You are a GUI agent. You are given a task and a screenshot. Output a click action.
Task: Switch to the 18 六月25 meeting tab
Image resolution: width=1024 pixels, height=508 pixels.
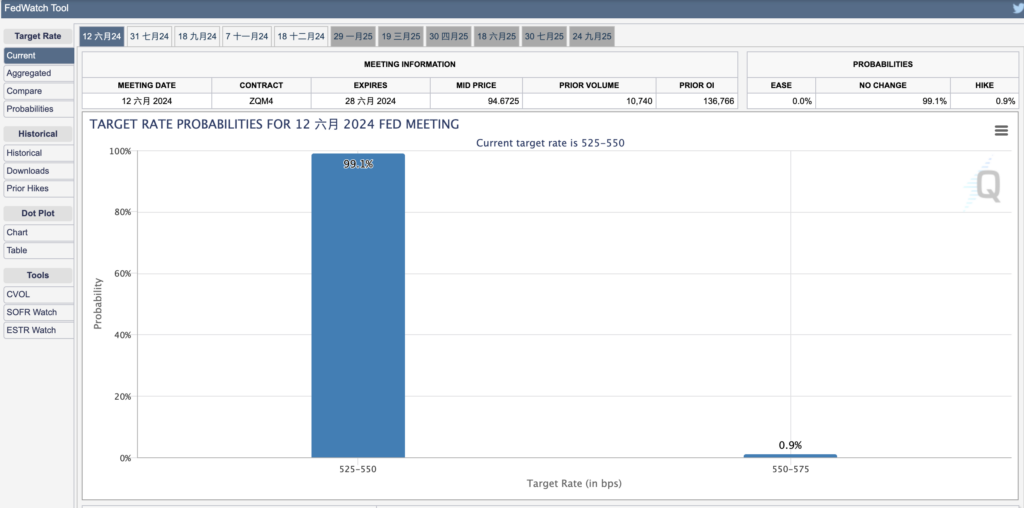pyautogui.click(x=497, y=37)
